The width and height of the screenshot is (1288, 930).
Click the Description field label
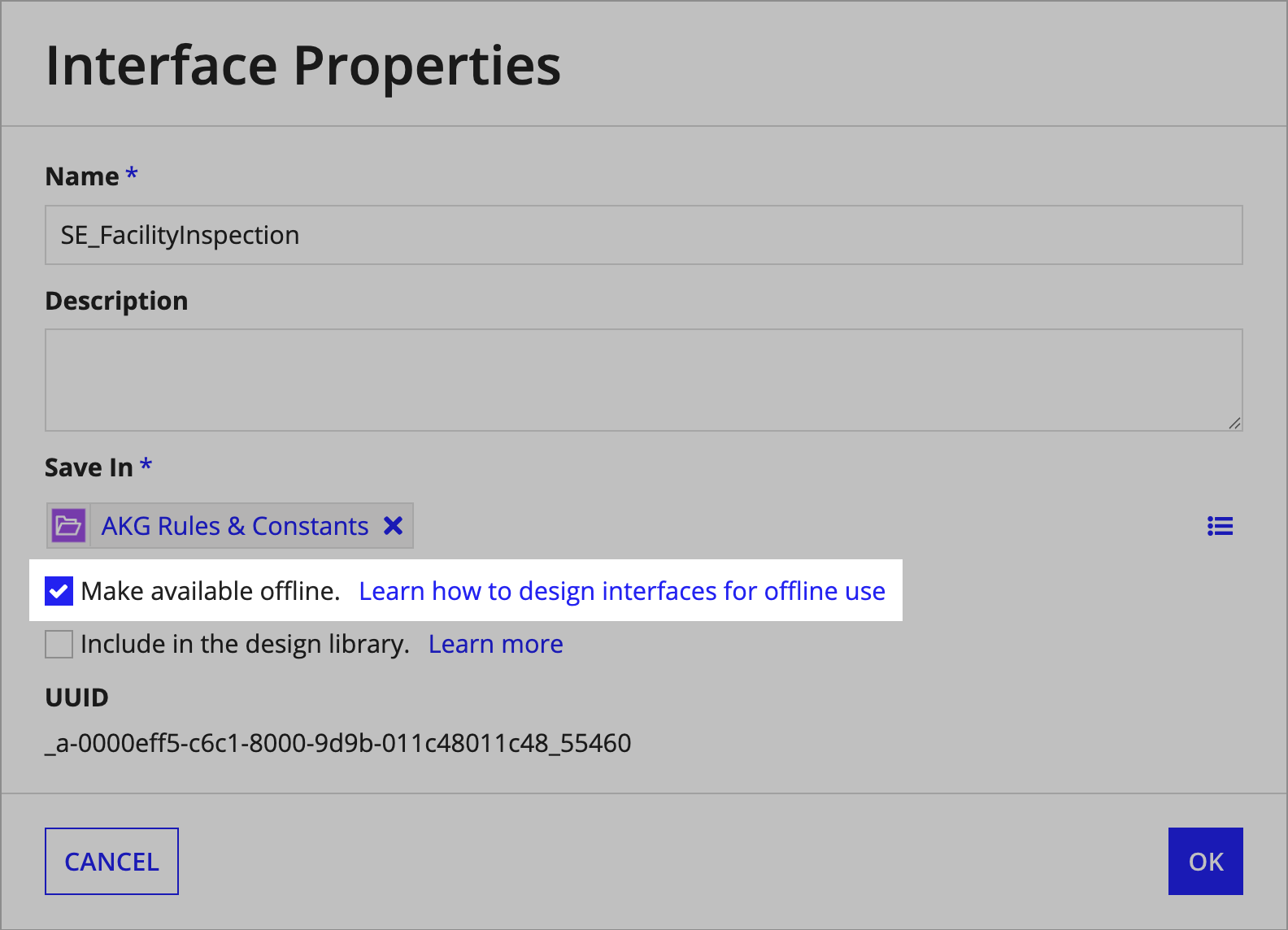(116, 301)
